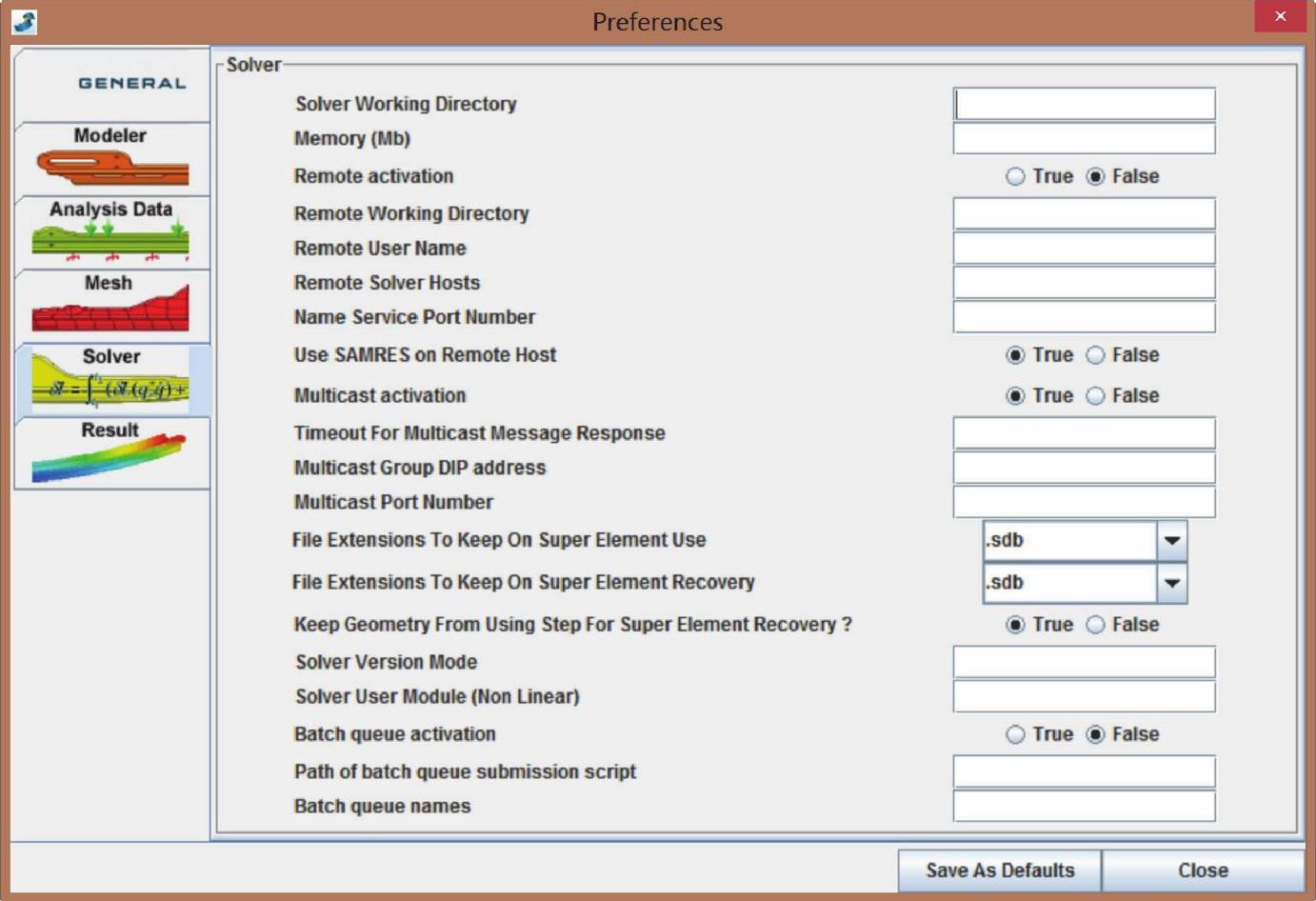This screenshot has height=901, width=1316.
Task: Select False for Keep Geometry From Using Step
Action: point(1096,625)
